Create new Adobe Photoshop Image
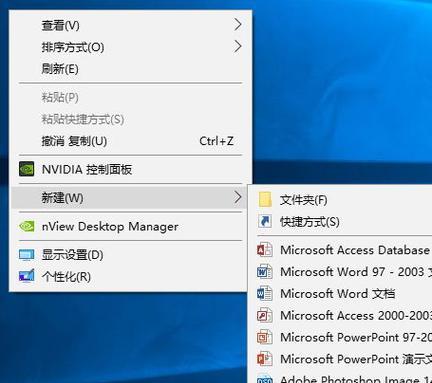The height and width of the screenshot is (383, 432). (x=342, y=377)
